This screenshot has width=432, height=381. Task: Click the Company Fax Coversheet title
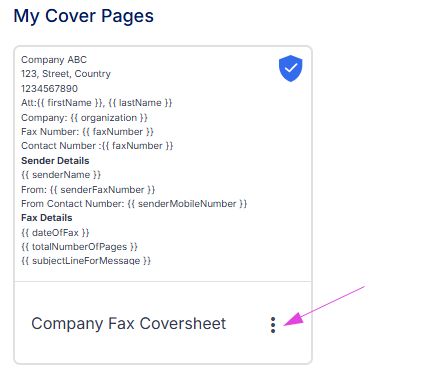pyautogui.click(x=129, y=324)
